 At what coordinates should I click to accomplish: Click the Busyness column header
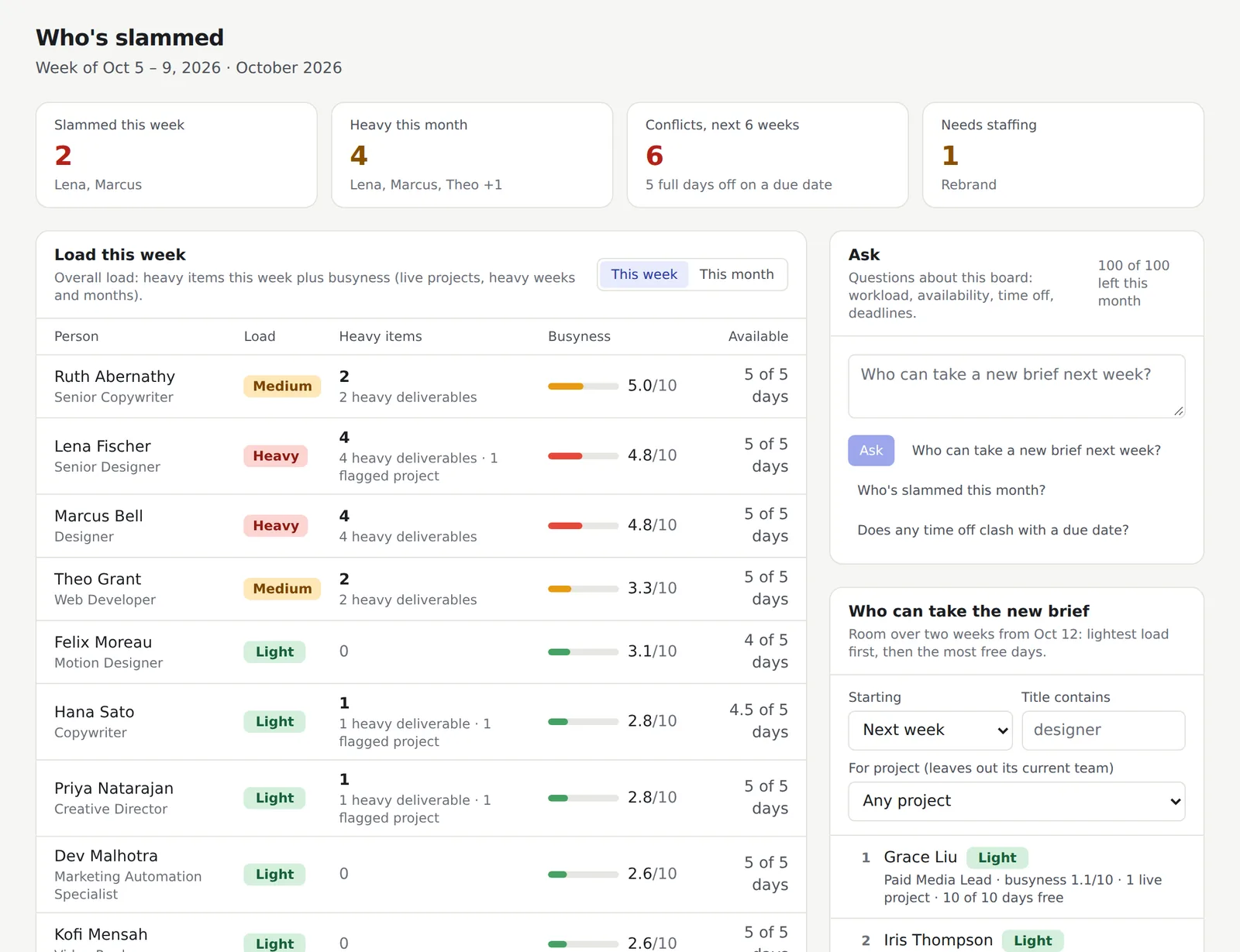click(x=579, y=336)
